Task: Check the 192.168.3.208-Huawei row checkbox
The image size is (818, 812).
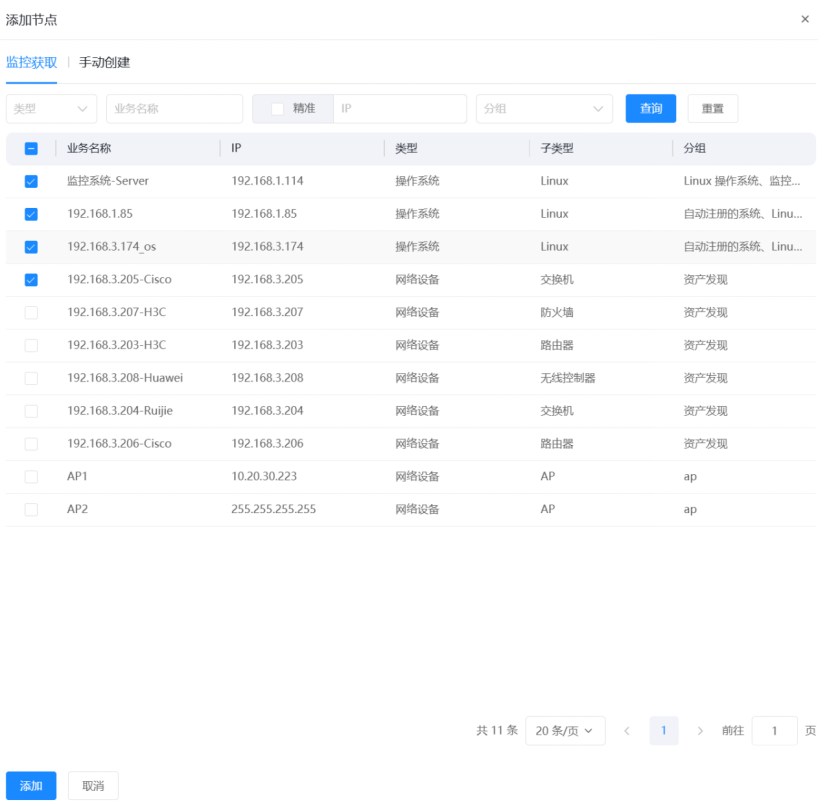Action: tap(31, 378)
